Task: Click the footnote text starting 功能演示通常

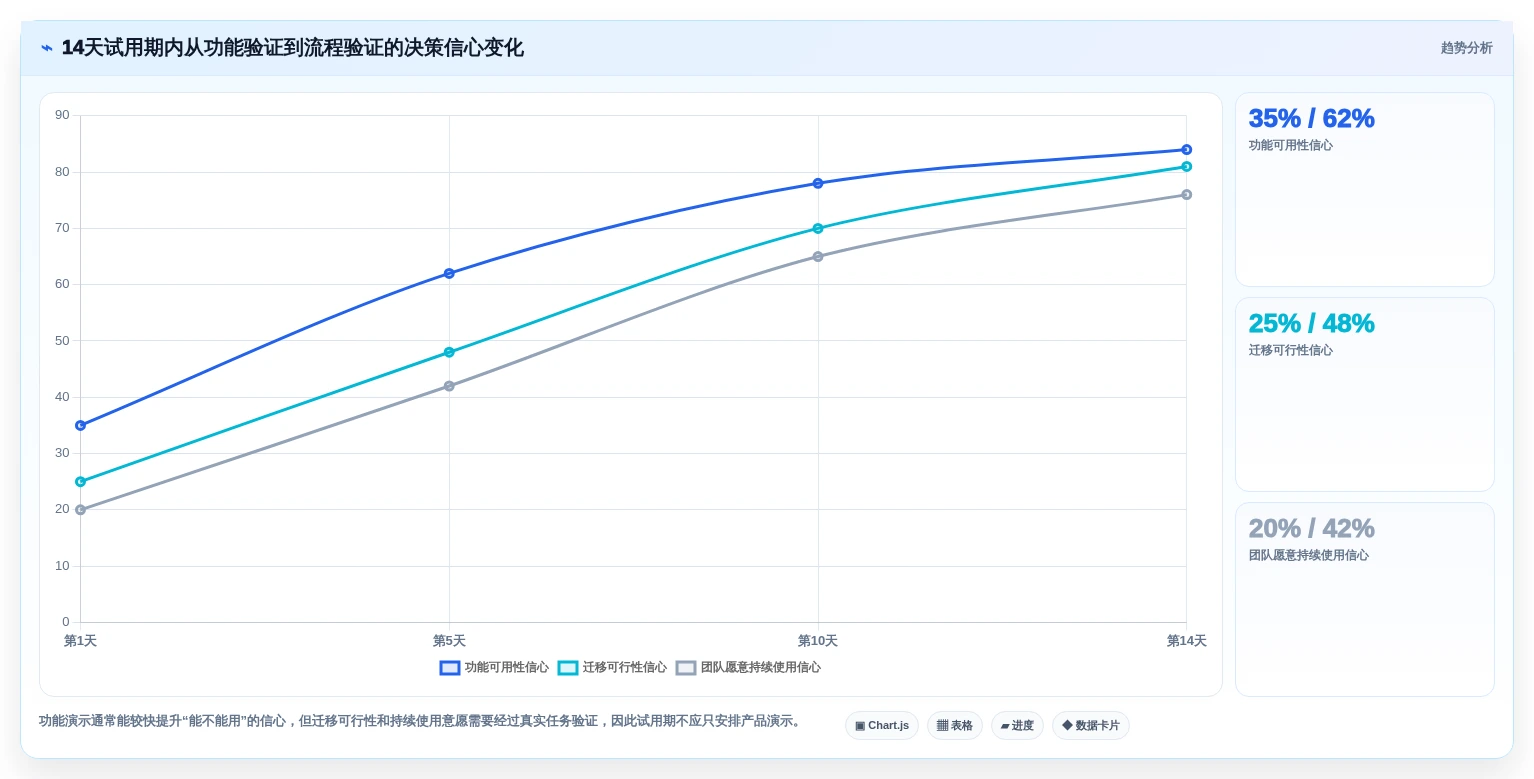Action: [422, 721]
